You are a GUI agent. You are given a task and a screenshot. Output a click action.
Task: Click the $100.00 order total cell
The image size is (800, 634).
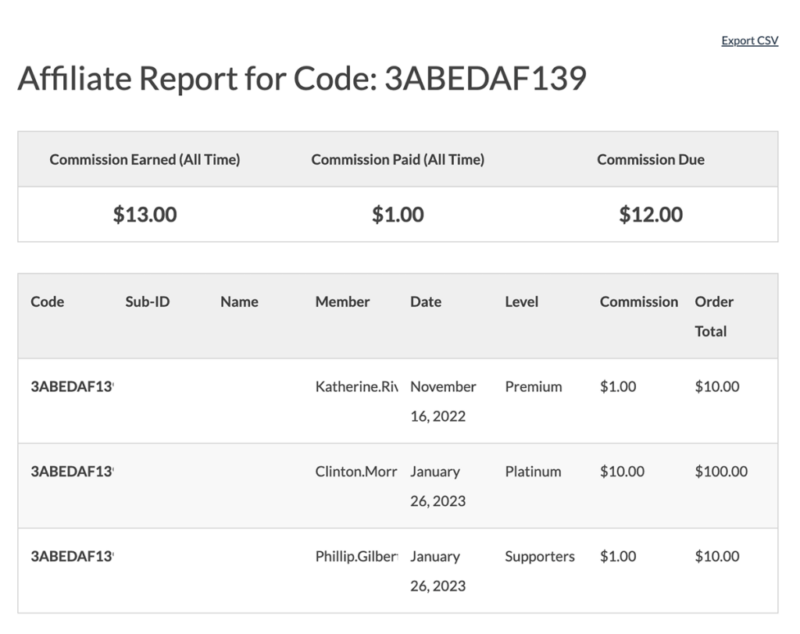(721, 471)
